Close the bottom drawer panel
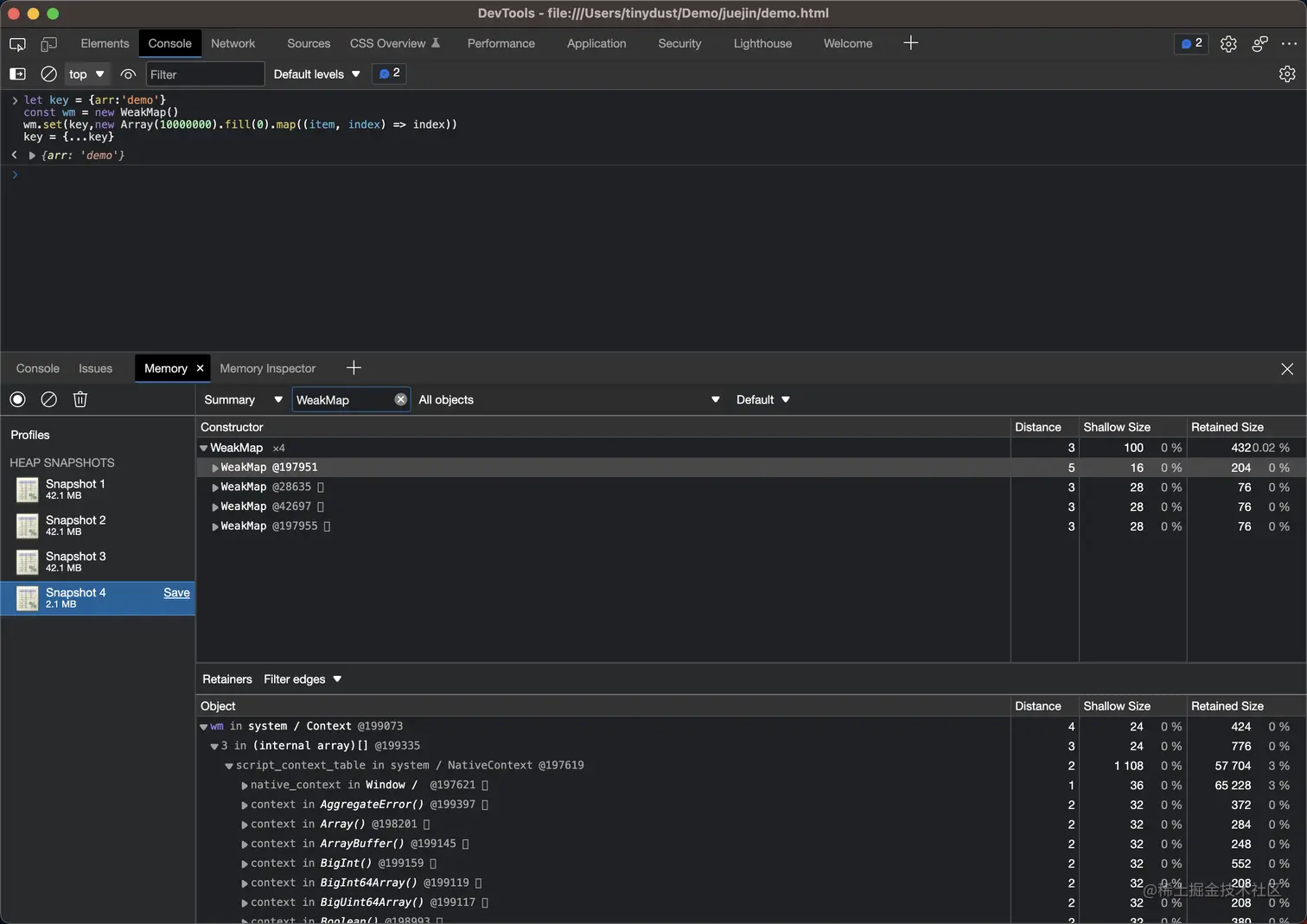The width and height of the screenshot is (1307, 924). [x=1287, y=369]
